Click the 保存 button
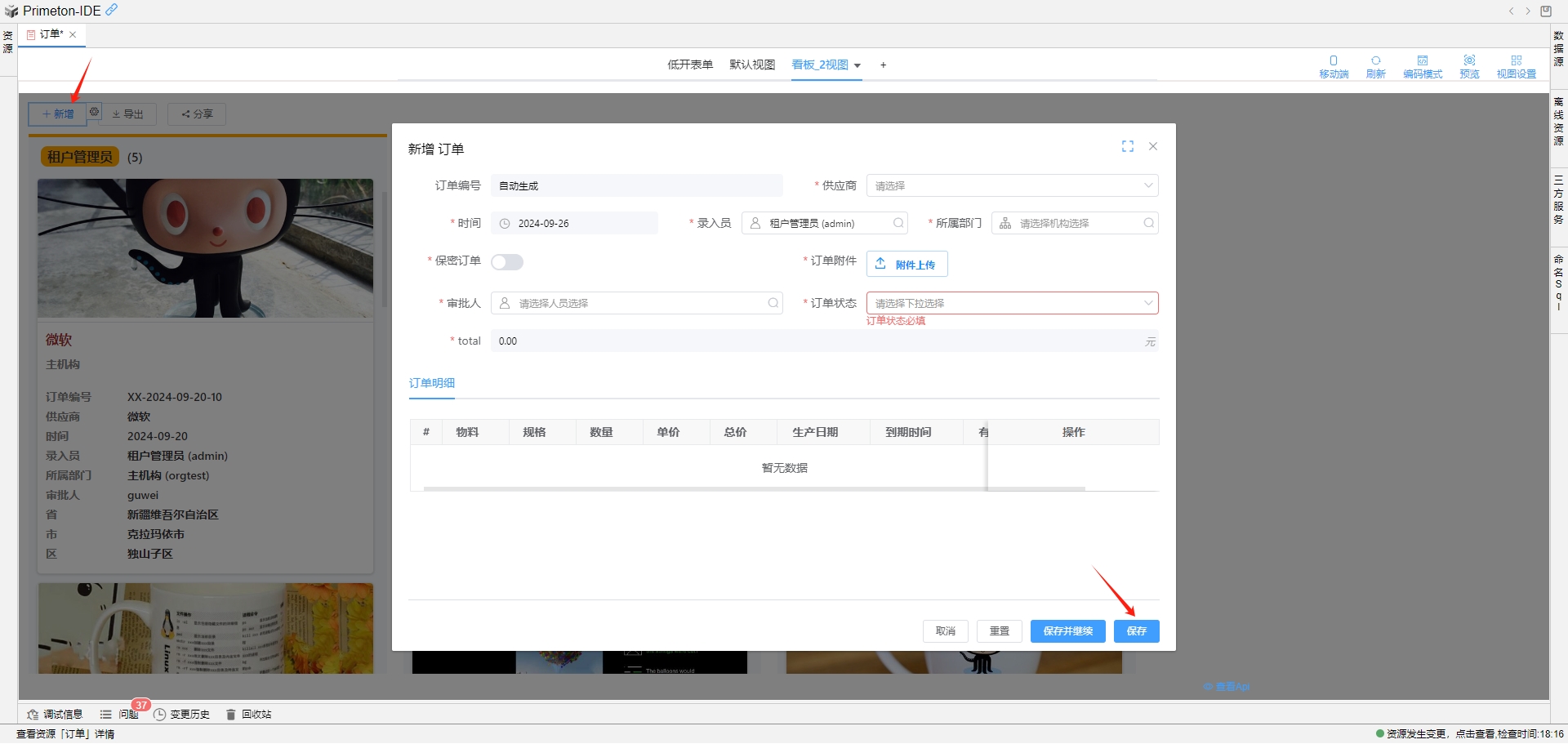The image size is (1568, 744). pos(1136,631)
